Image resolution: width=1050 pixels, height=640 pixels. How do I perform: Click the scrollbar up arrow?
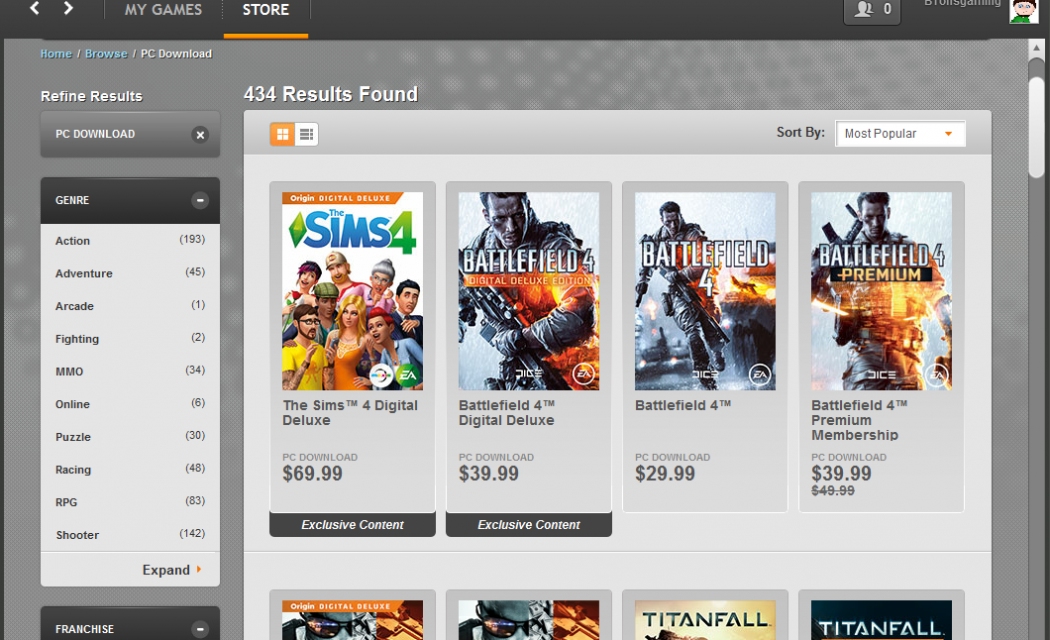pos(1036,48)
